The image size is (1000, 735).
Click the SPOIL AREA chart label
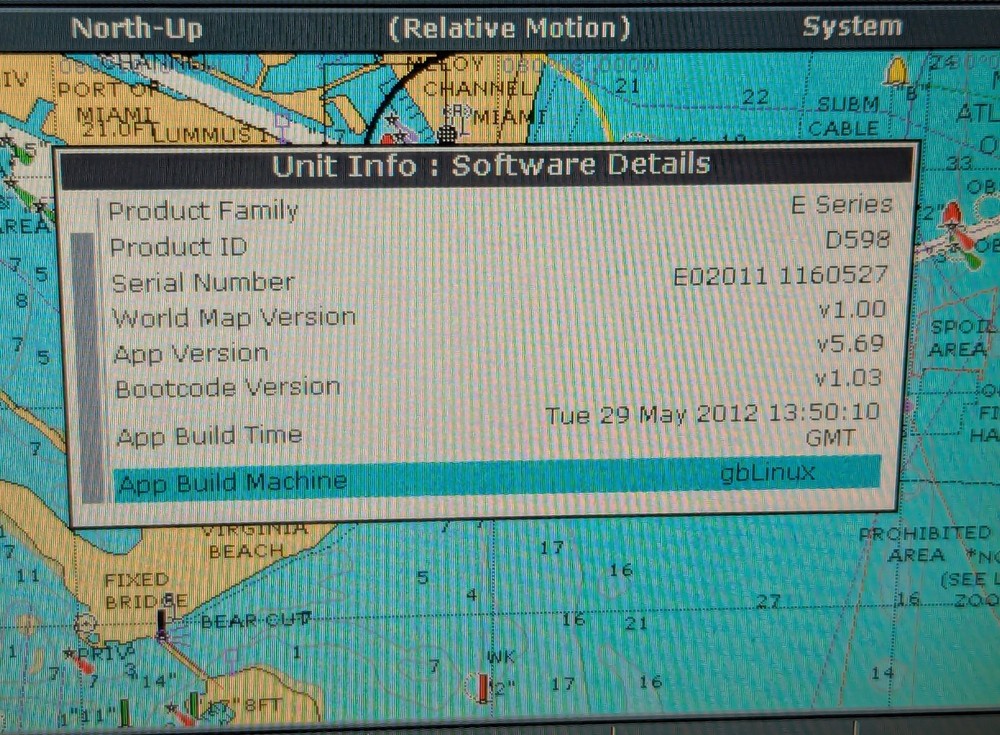point(960,338)
